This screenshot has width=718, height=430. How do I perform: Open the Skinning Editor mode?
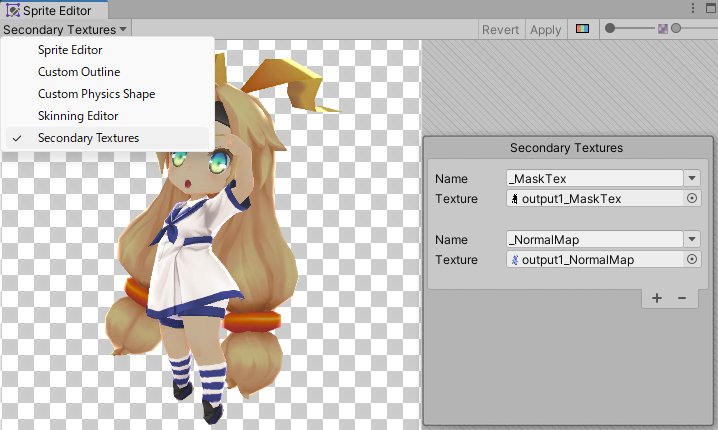pos(108,116)
